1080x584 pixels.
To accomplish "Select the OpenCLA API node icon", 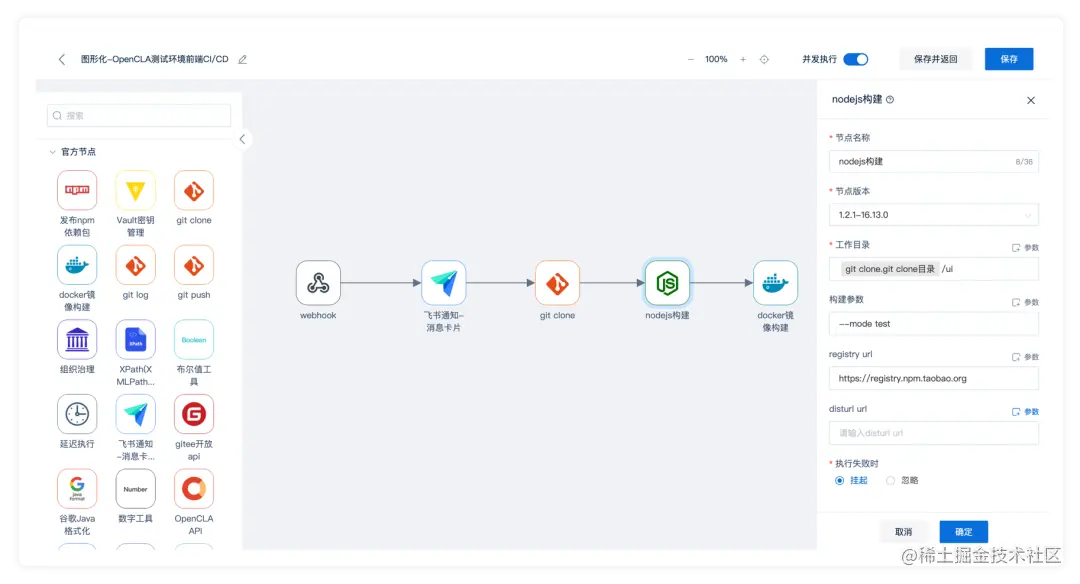I will pos(194,488).
